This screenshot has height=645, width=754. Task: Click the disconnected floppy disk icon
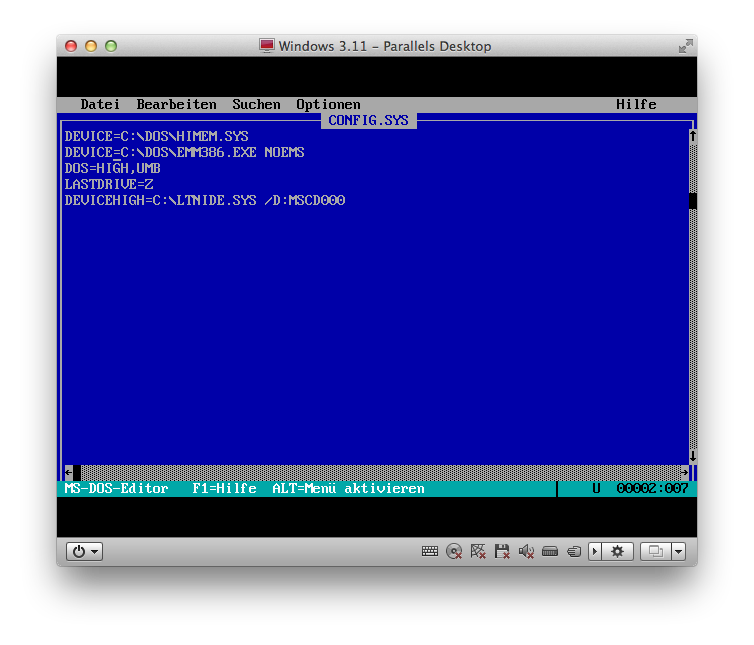click(502, 551)
